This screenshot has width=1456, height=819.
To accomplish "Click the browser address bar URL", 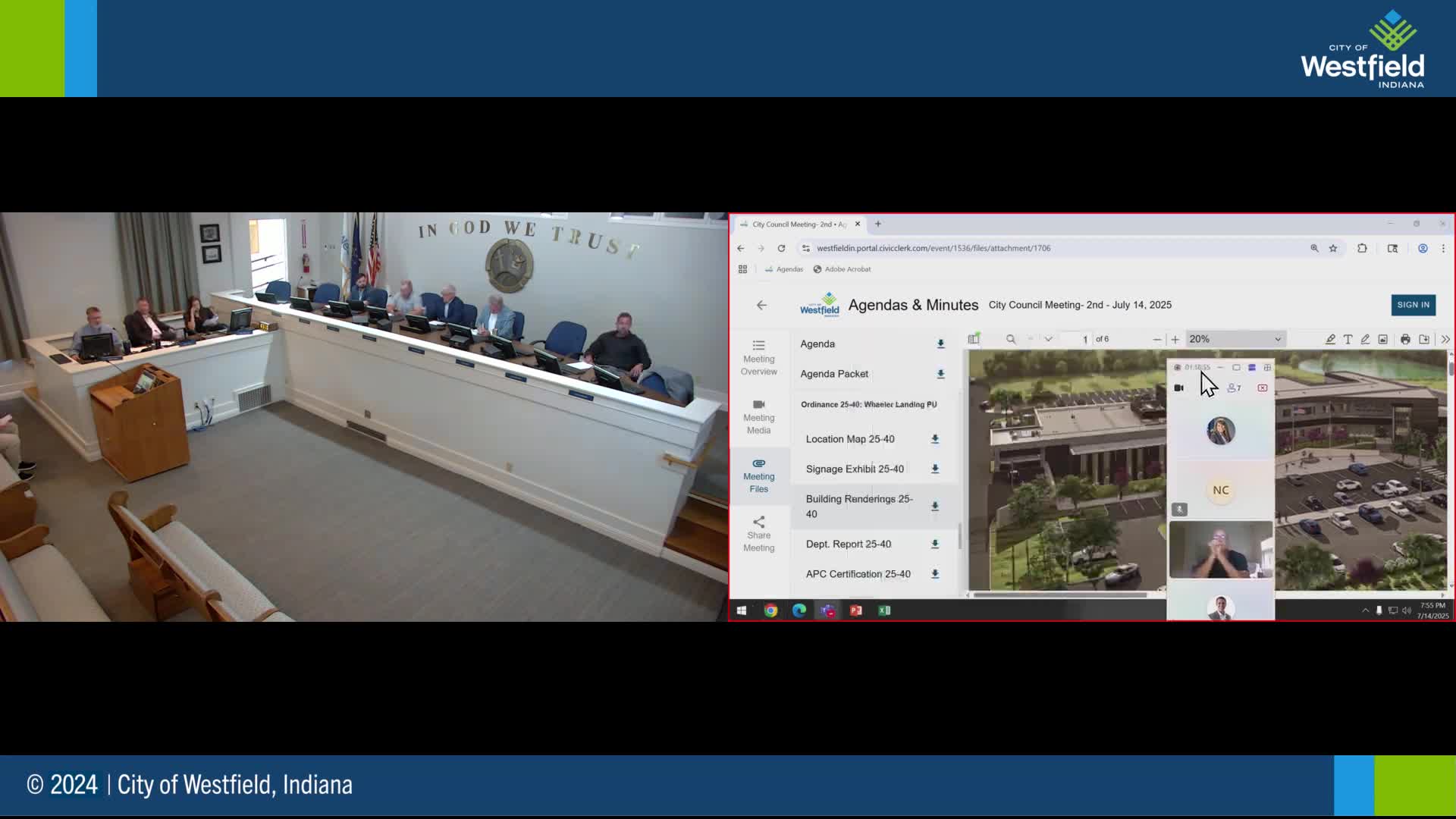I will [x=933, y=248].
